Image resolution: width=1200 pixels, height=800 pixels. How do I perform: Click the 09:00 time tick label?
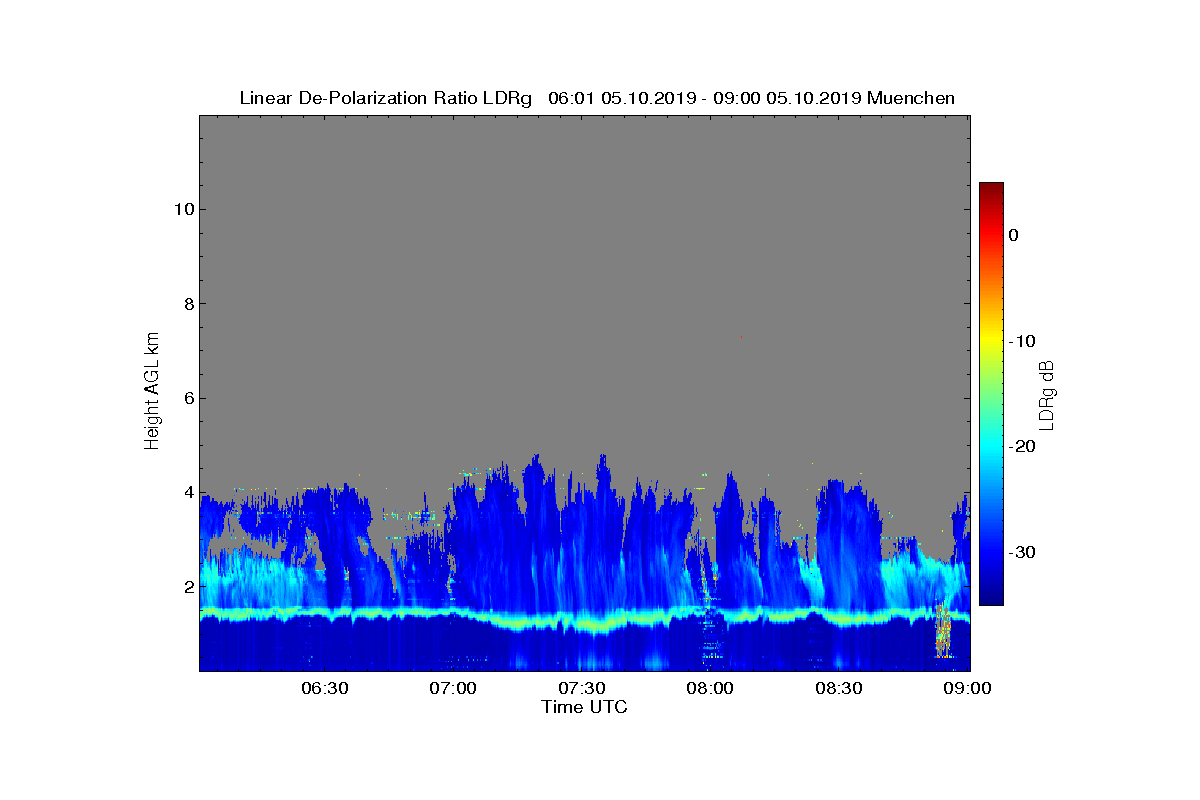pyautogui.click(x=968, y=689)
